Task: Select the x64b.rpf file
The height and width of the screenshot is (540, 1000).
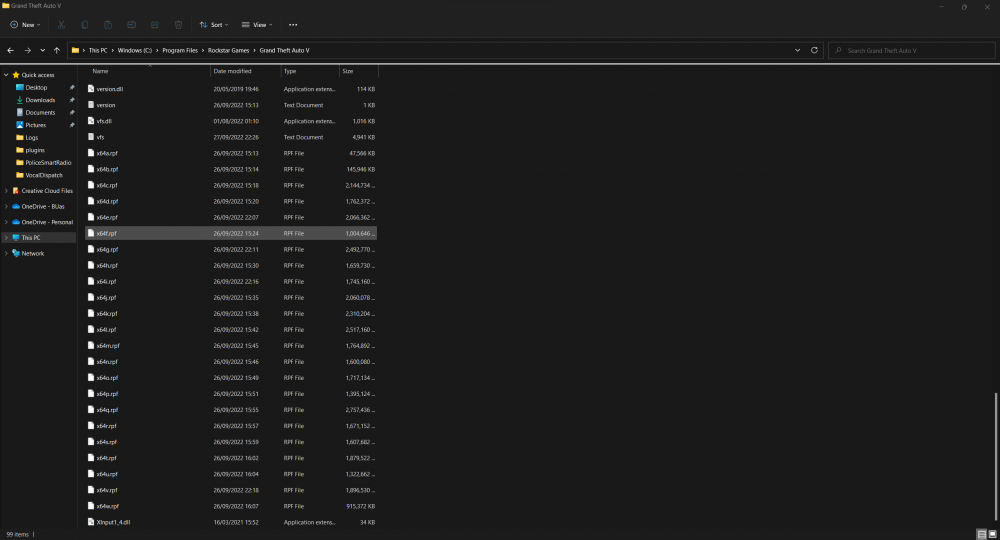Action: click(x=231, y=170)
